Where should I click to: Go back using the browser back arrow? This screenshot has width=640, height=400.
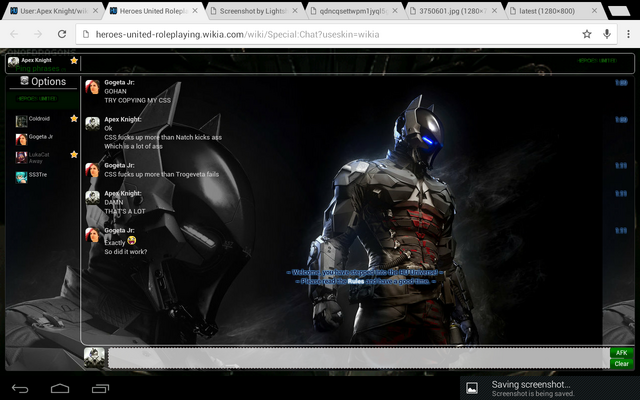14,34
